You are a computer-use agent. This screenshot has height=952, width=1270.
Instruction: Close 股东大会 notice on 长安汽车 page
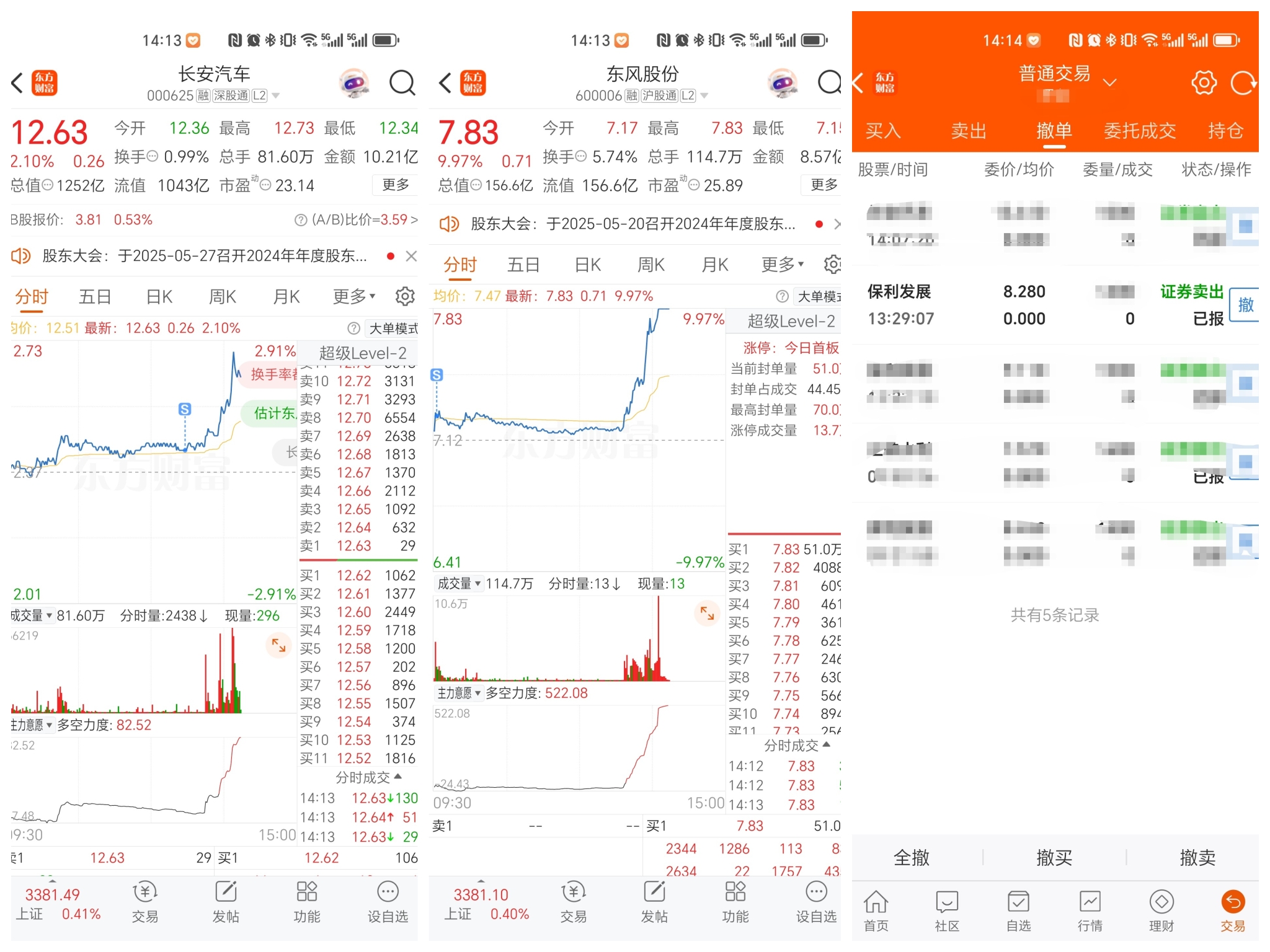pyautogui.click(x=411, y=256)
